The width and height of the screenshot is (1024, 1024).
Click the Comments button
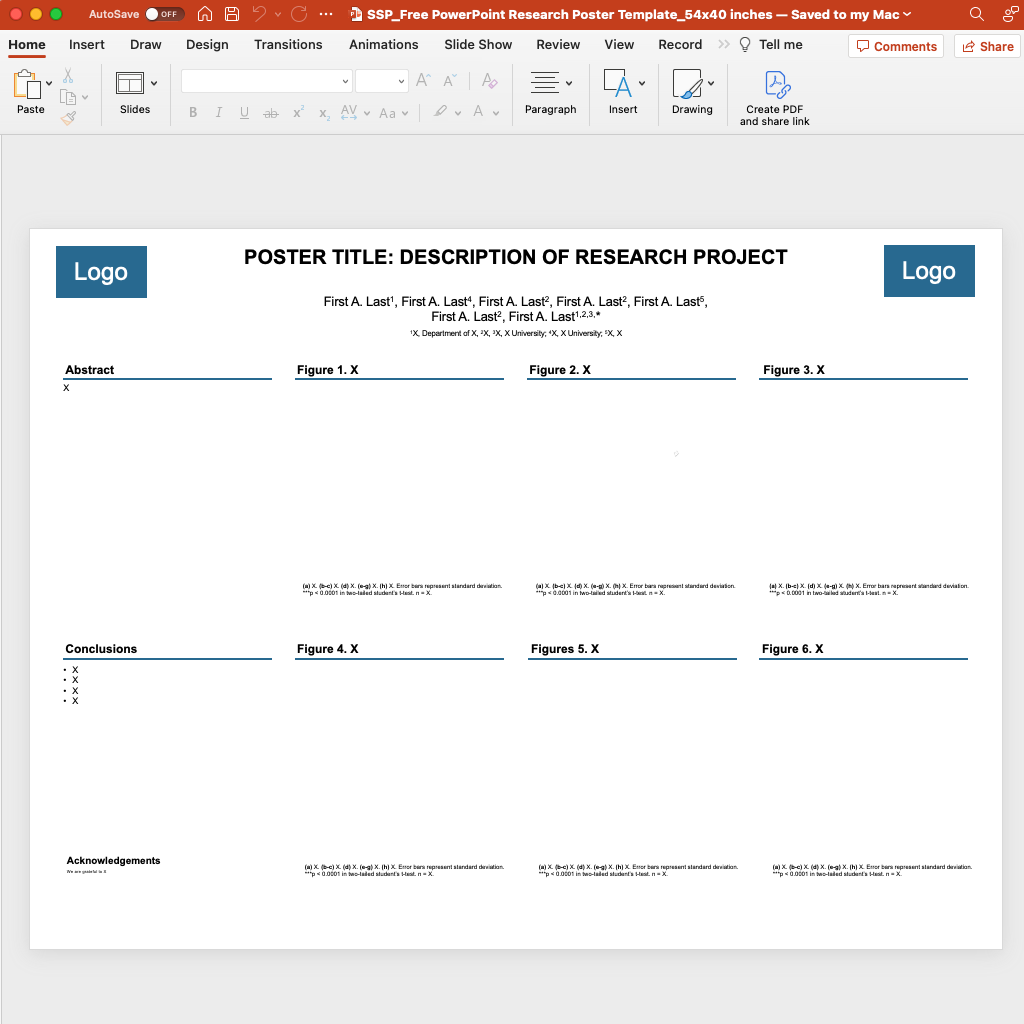(896, 46)
